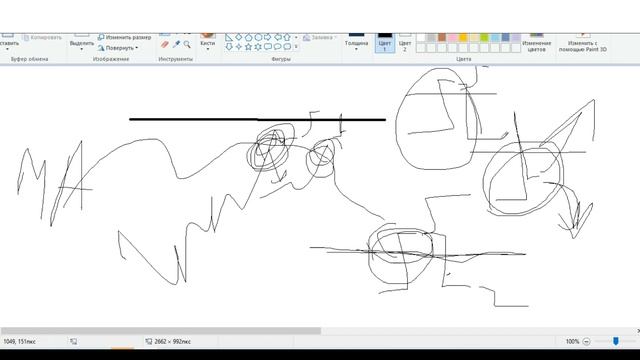Image resolution: width=640 pixels, height=360 pixels.
Task: Pick the steel blue color swatch
Action: coord(506,38)
